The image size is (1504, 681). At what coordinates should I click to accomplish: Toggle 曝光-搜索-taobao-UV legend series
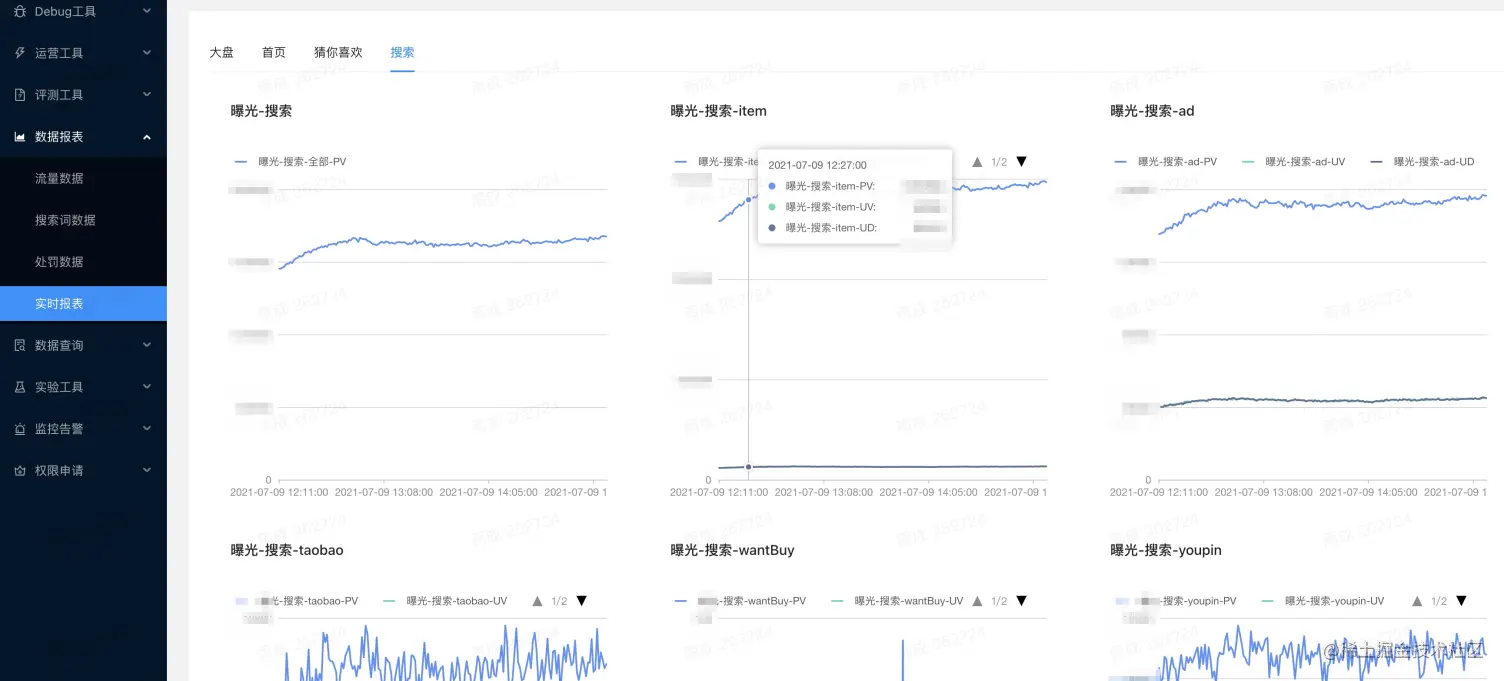(x=445, y=601)
